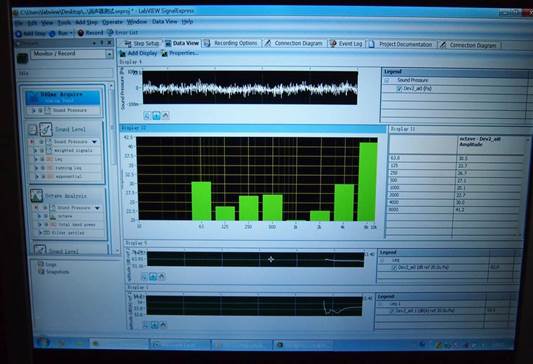Switch to the Step Setup tab
The image size is (533, 364).
click(142, 44)
